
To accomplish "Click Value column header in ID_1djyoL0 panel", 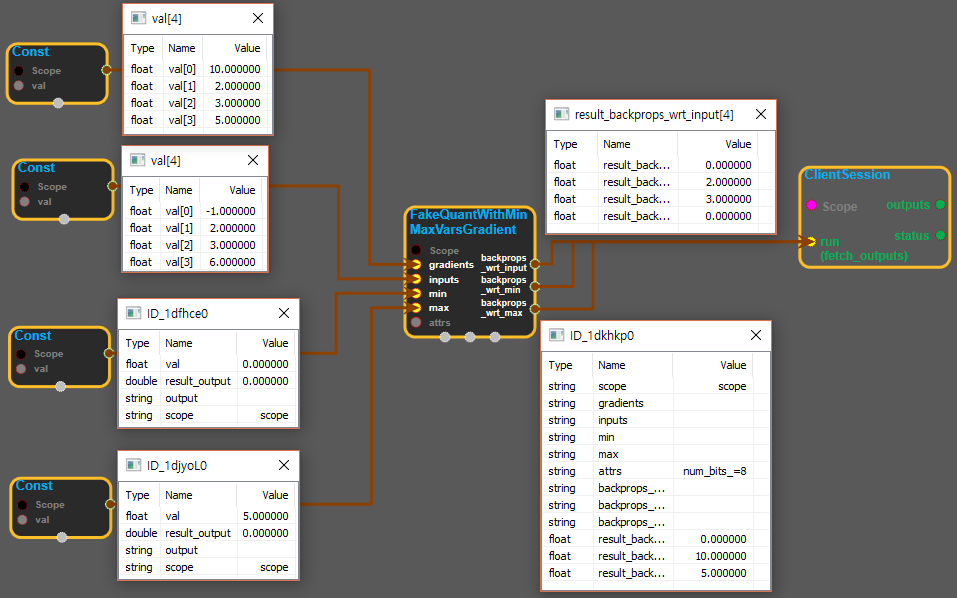I will click(274, 495).
